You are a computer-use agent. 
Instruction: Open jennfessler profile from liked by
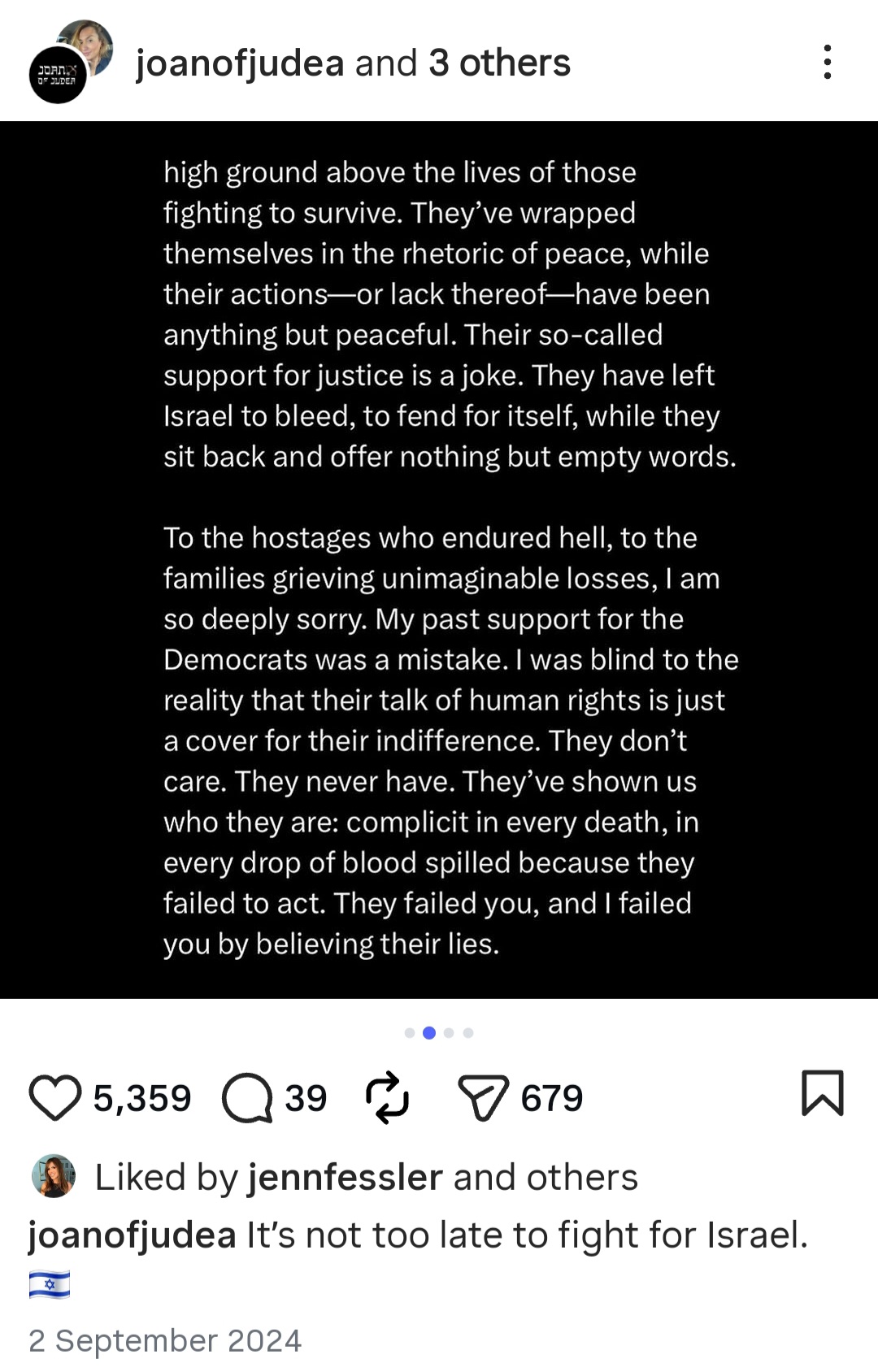tap(345, 1177)
